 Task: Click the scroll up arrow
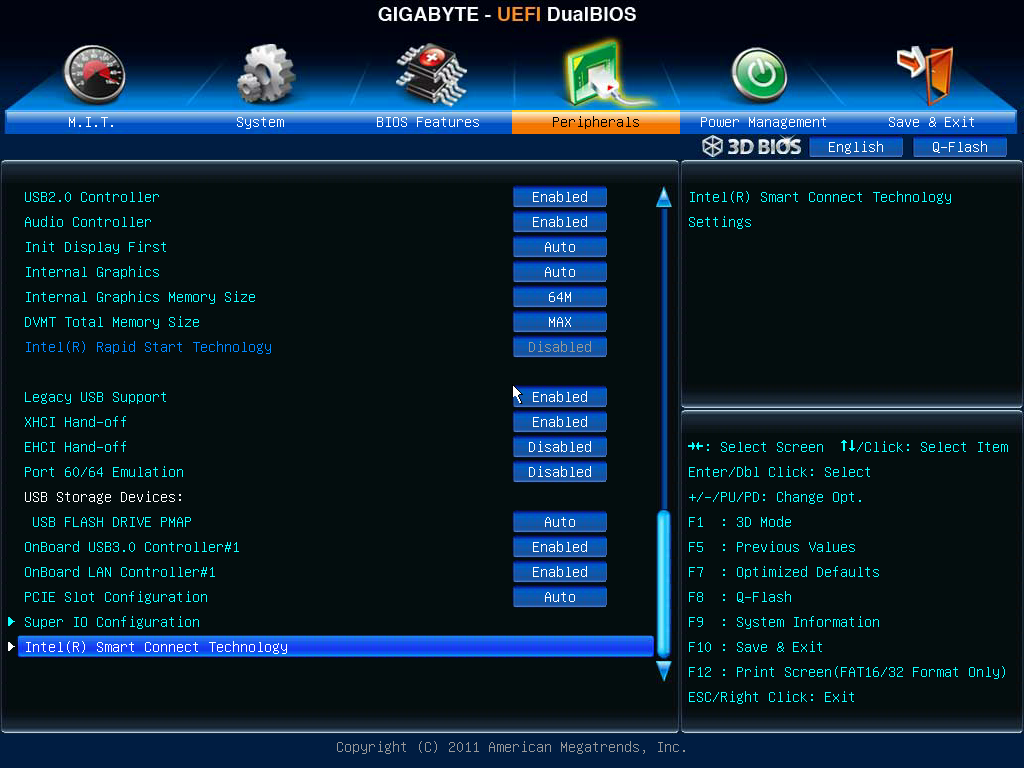[x=664, y=197]
